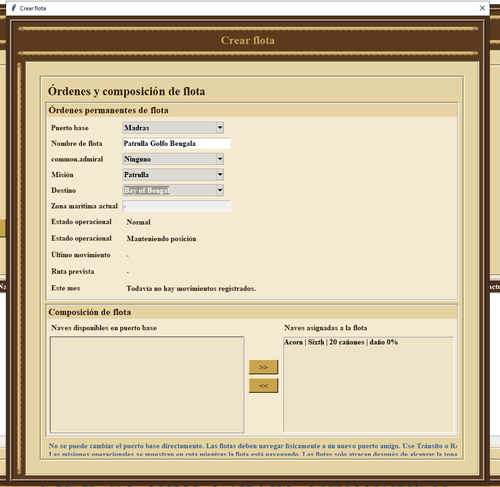Click the feather icon in the title bar
500x487 pixels.
click(x=14, y=8)
